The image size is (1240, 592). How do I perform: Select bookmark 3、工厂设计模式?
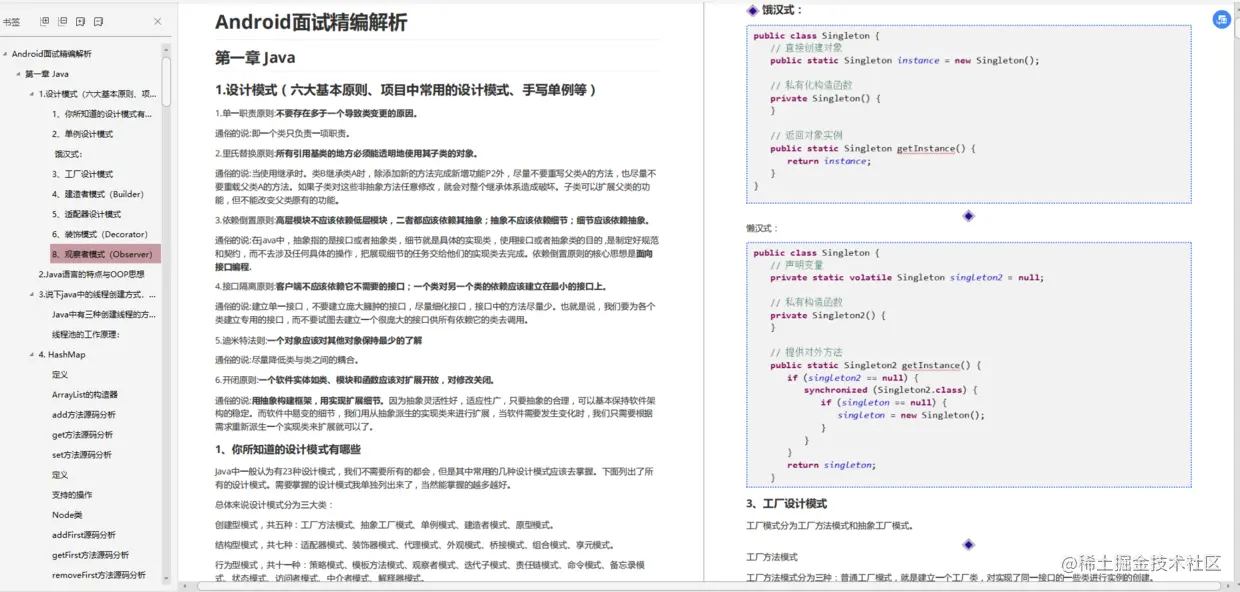coord(83,174)
